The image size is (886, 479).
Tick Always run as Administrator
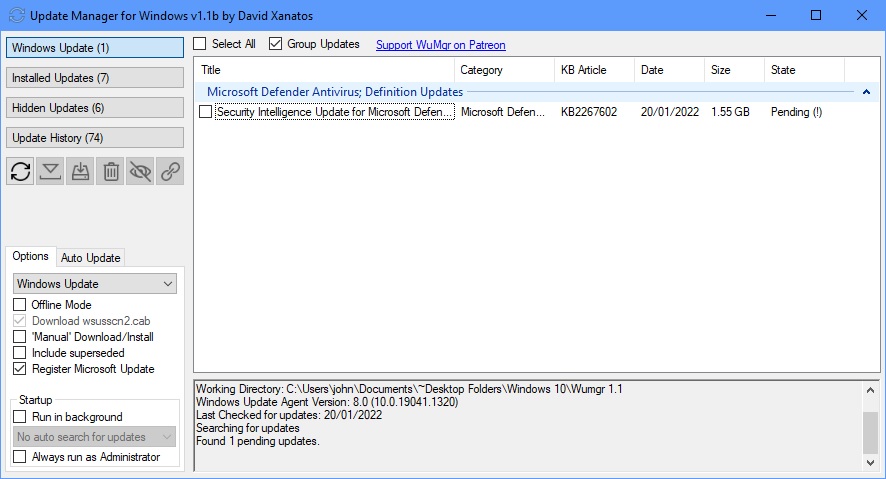pyautogui.click(x=20, y=456)
